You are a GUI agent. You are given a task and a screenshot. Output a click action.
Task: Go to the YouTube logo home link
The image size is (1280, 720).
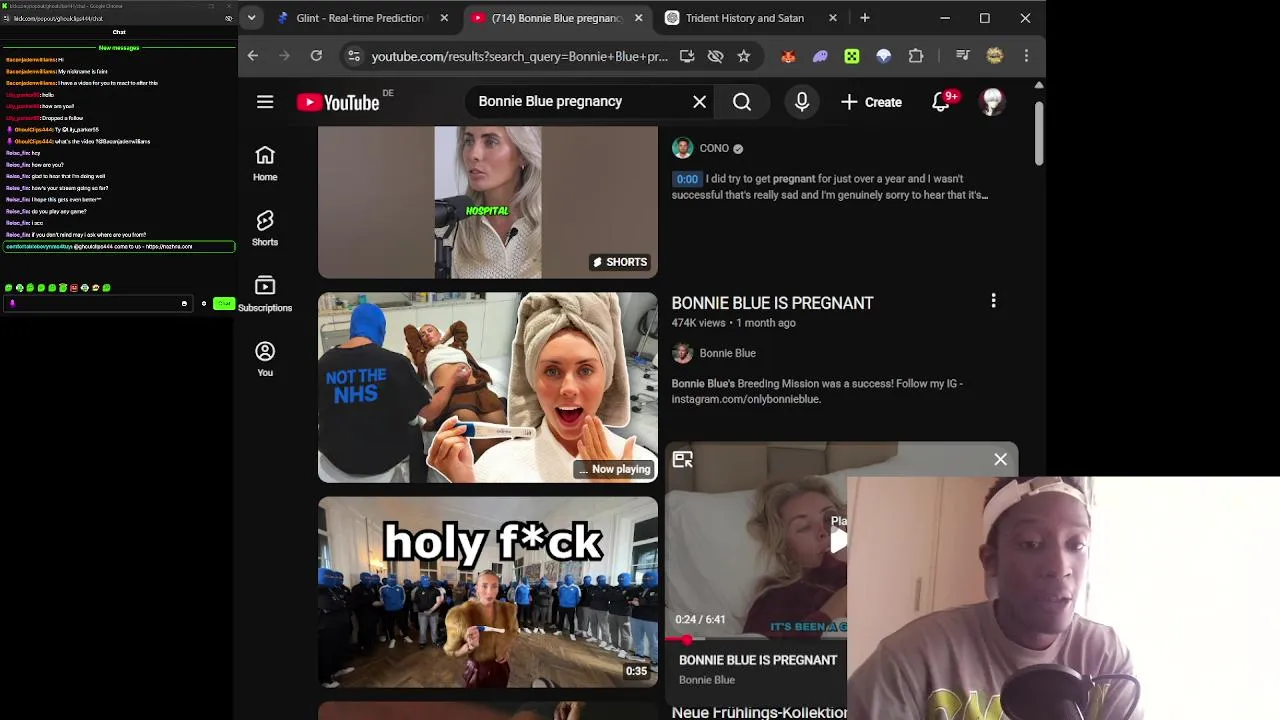338,102
